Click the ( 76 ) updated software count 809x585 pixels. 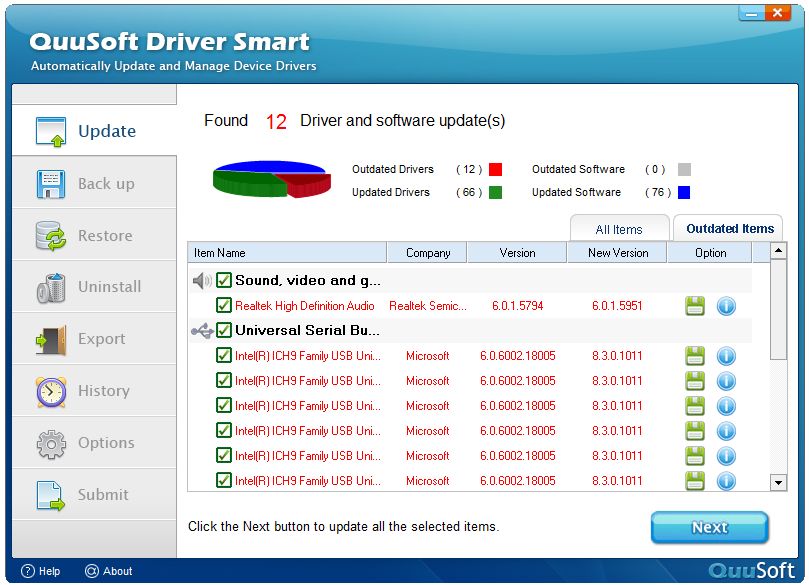pyautogui.click(x=658, y=192)
